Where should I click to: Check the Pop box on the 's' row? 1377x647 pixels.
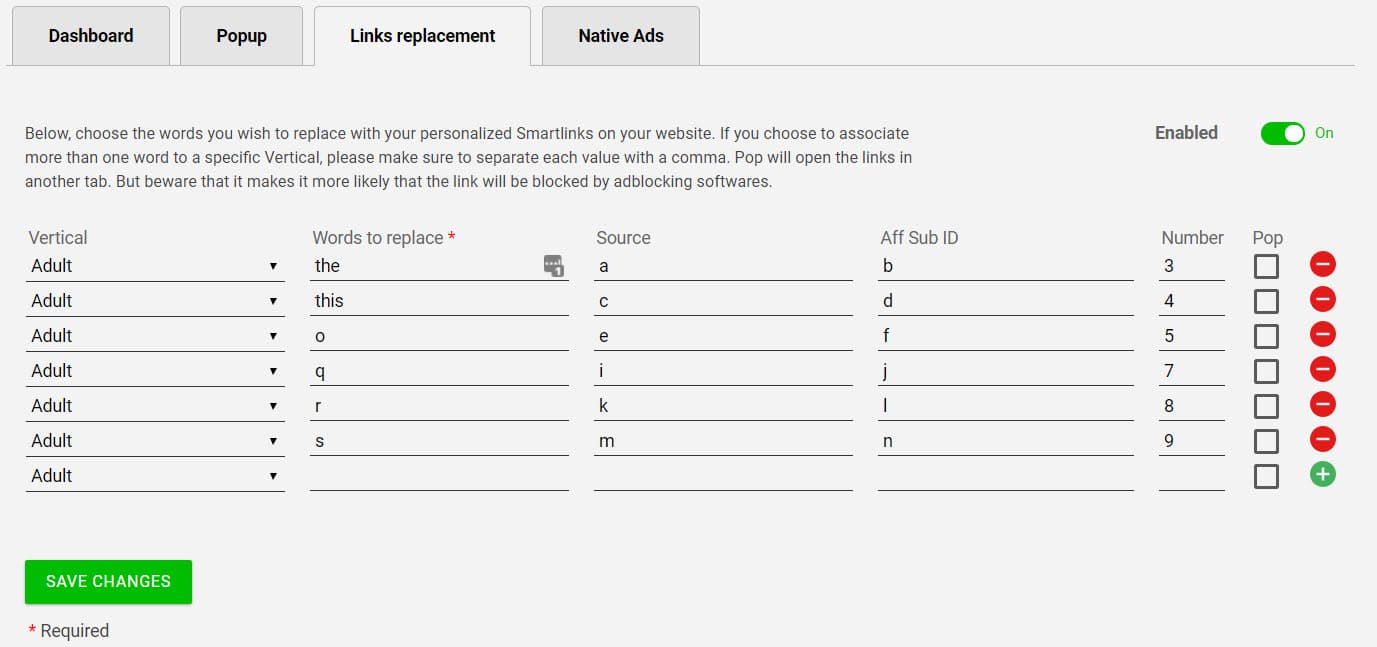click(1265, 441)
